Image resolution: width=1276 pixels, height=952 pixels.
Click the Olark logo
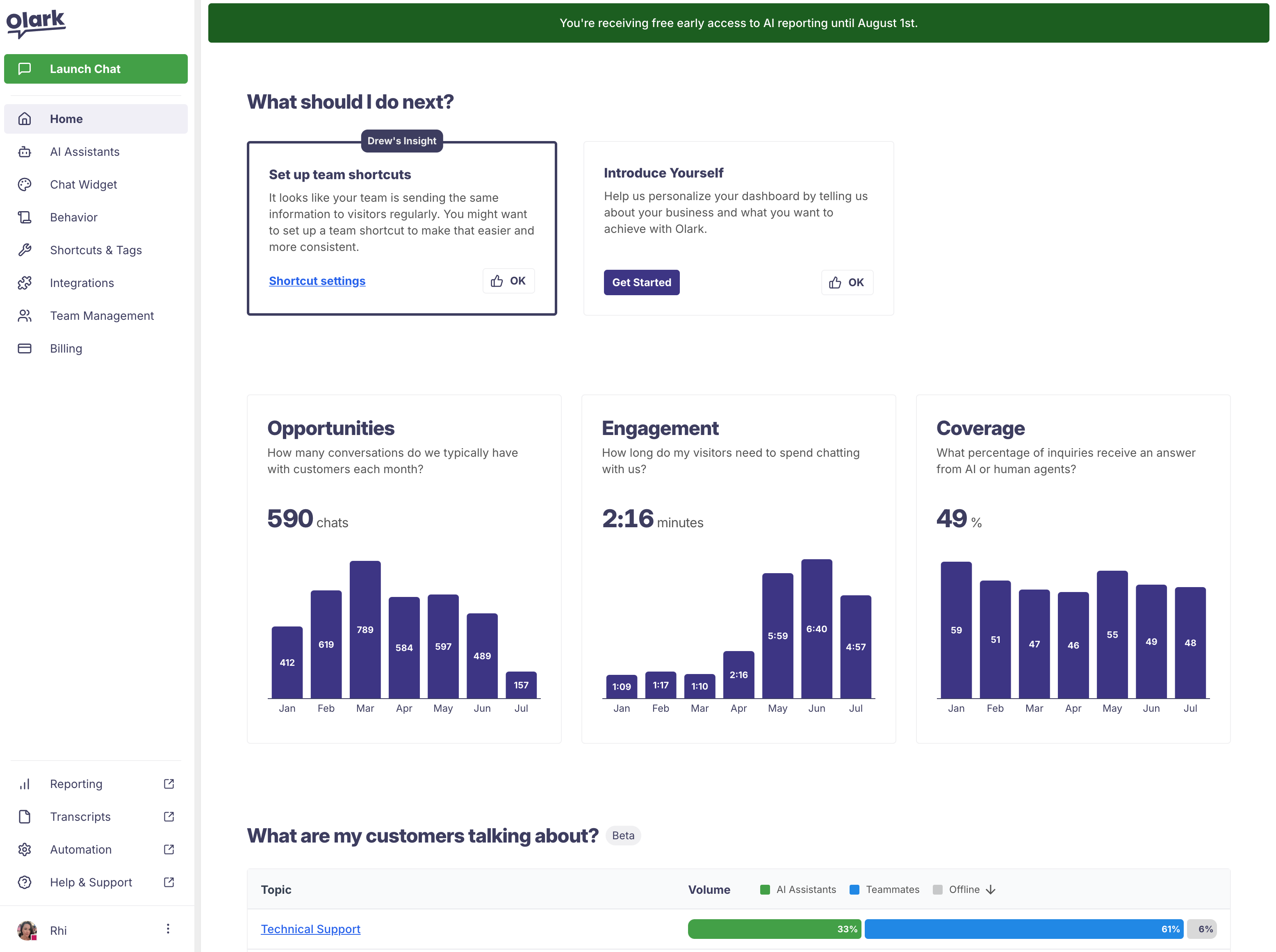pyautogui.click(x=36, y=22)
